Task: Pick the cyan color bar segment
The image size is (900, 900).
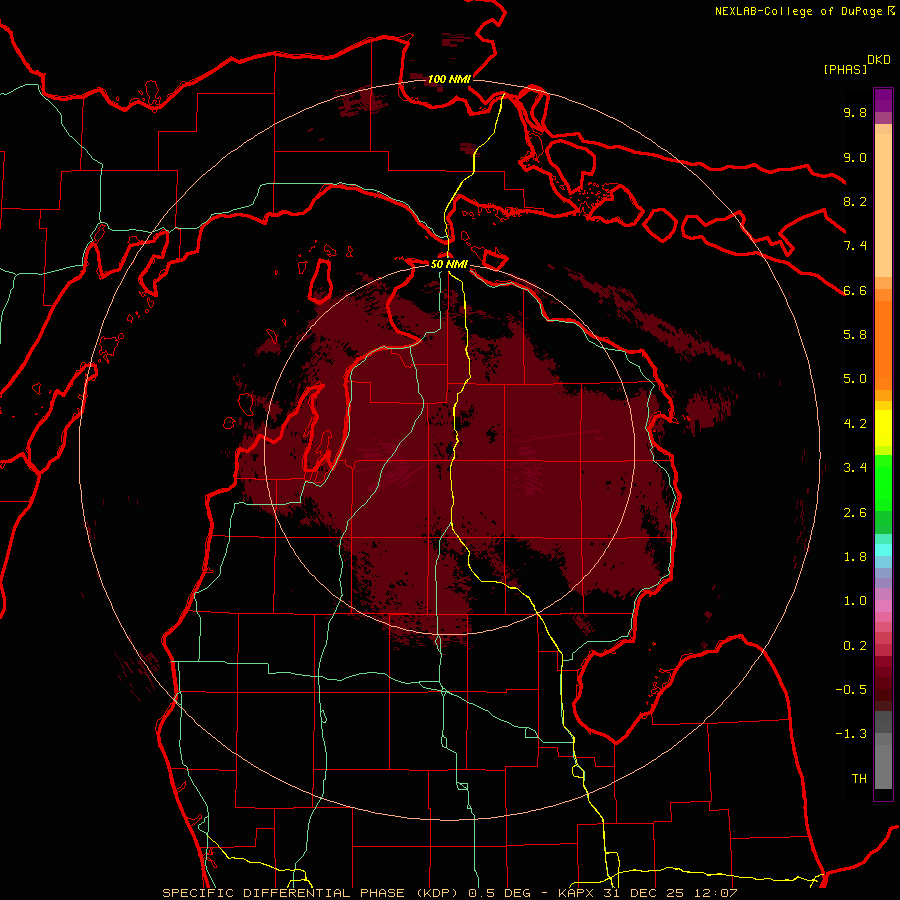Action: click(883, 550)
